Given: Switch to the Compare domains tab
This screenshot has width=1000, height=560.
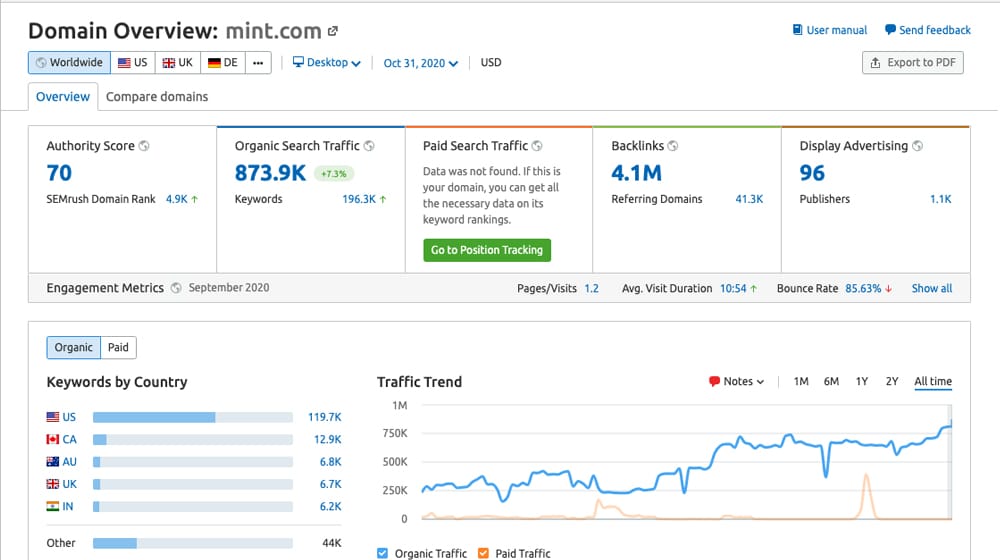Looking at the screenshot, I should pos(157,97).
